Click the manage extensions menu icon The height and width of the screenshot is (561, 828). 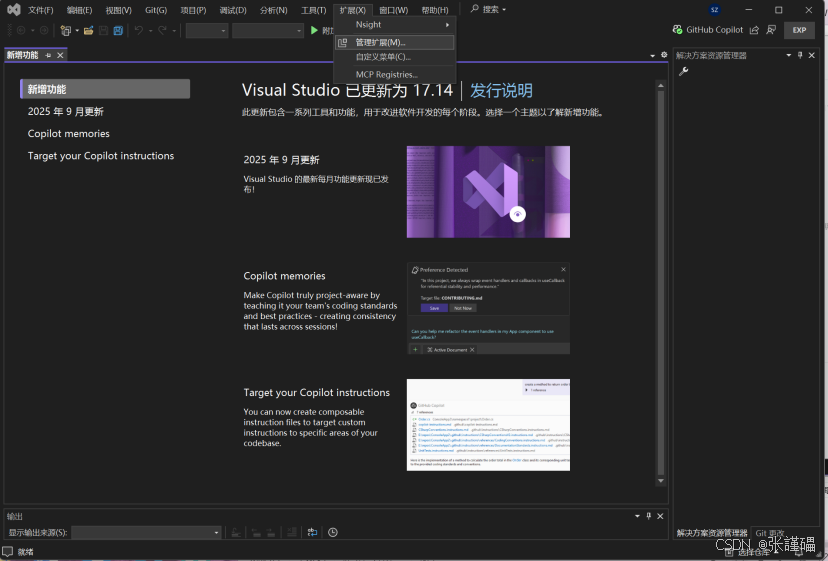(x=343, y=42)
